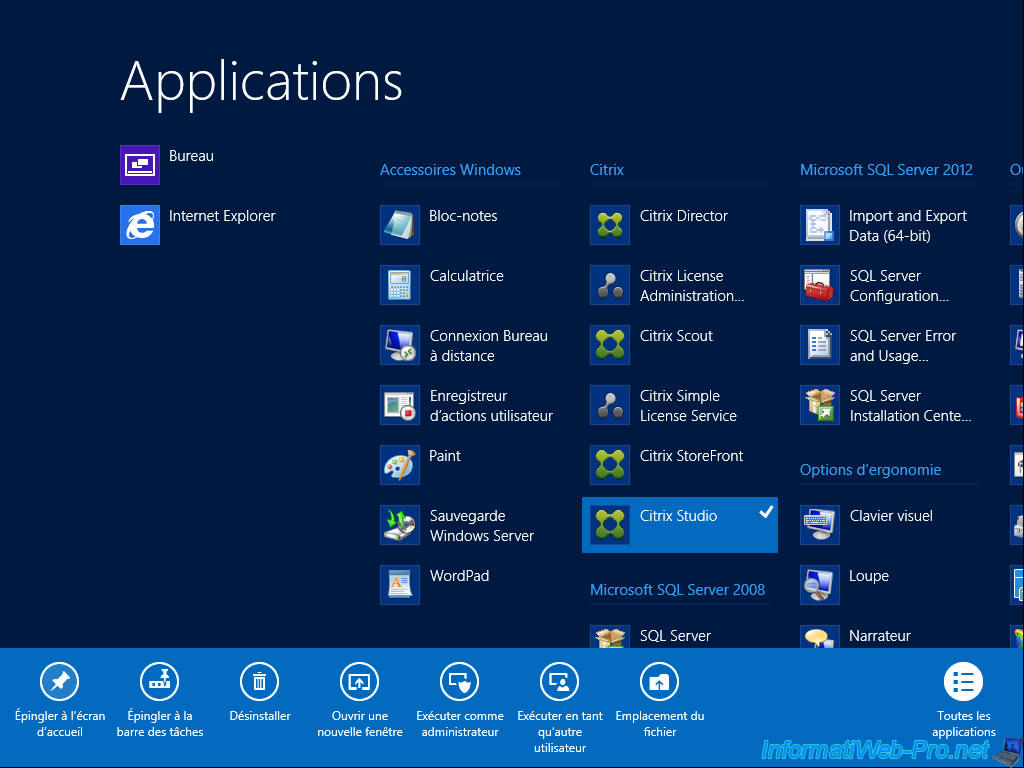The image size is (1024, 768).
Task: Click the WordPad label text
Action: [459, 576]
